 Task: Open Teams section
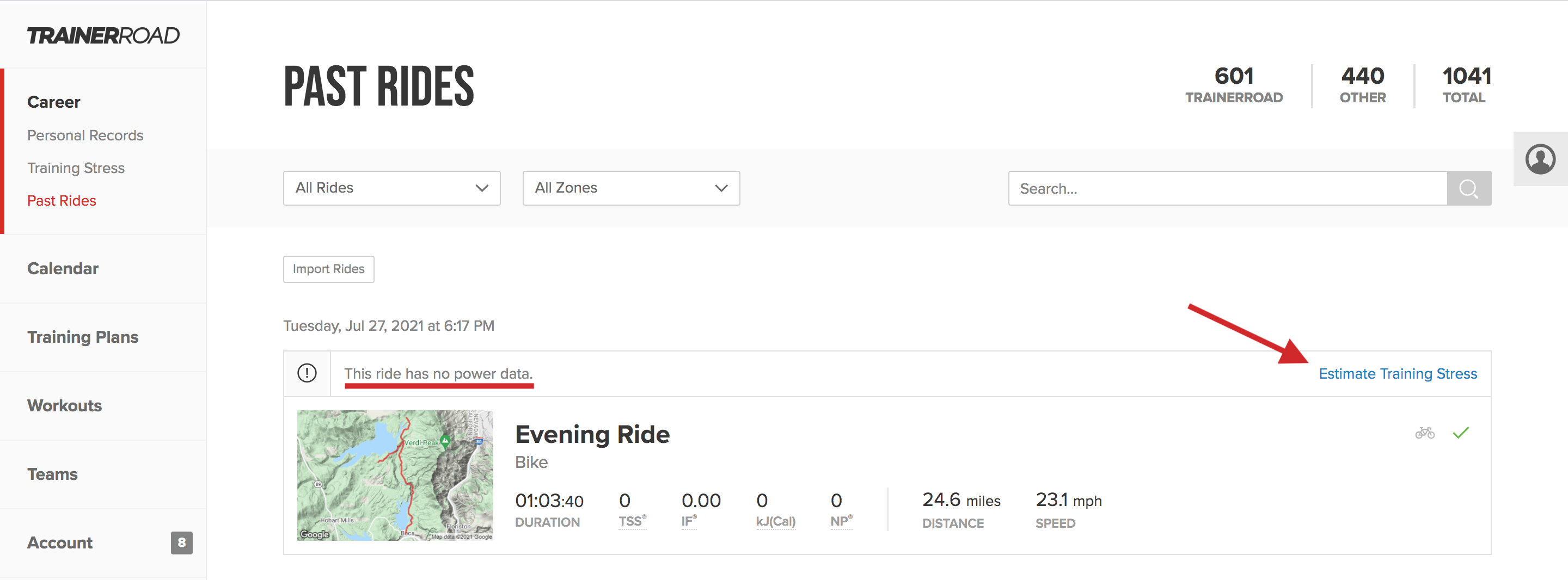tap(52, 474)
